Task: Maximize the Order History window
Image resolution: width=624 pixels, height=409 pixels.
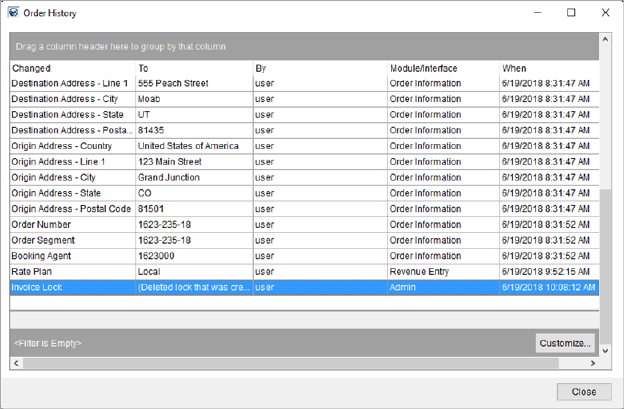Action: (x=571, y=13)
